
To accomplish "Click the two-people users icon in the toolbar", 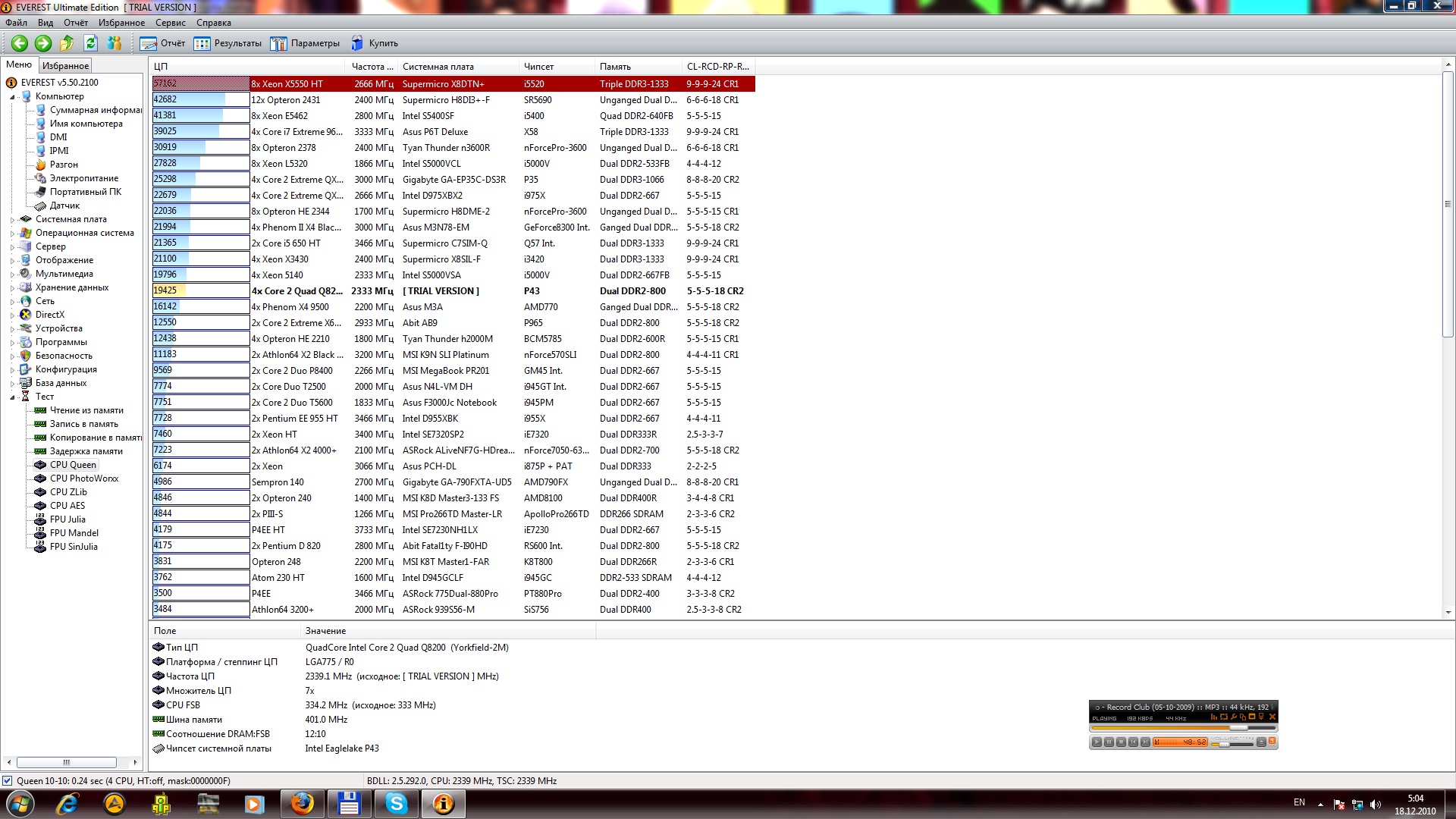I will tap(115, 43).
